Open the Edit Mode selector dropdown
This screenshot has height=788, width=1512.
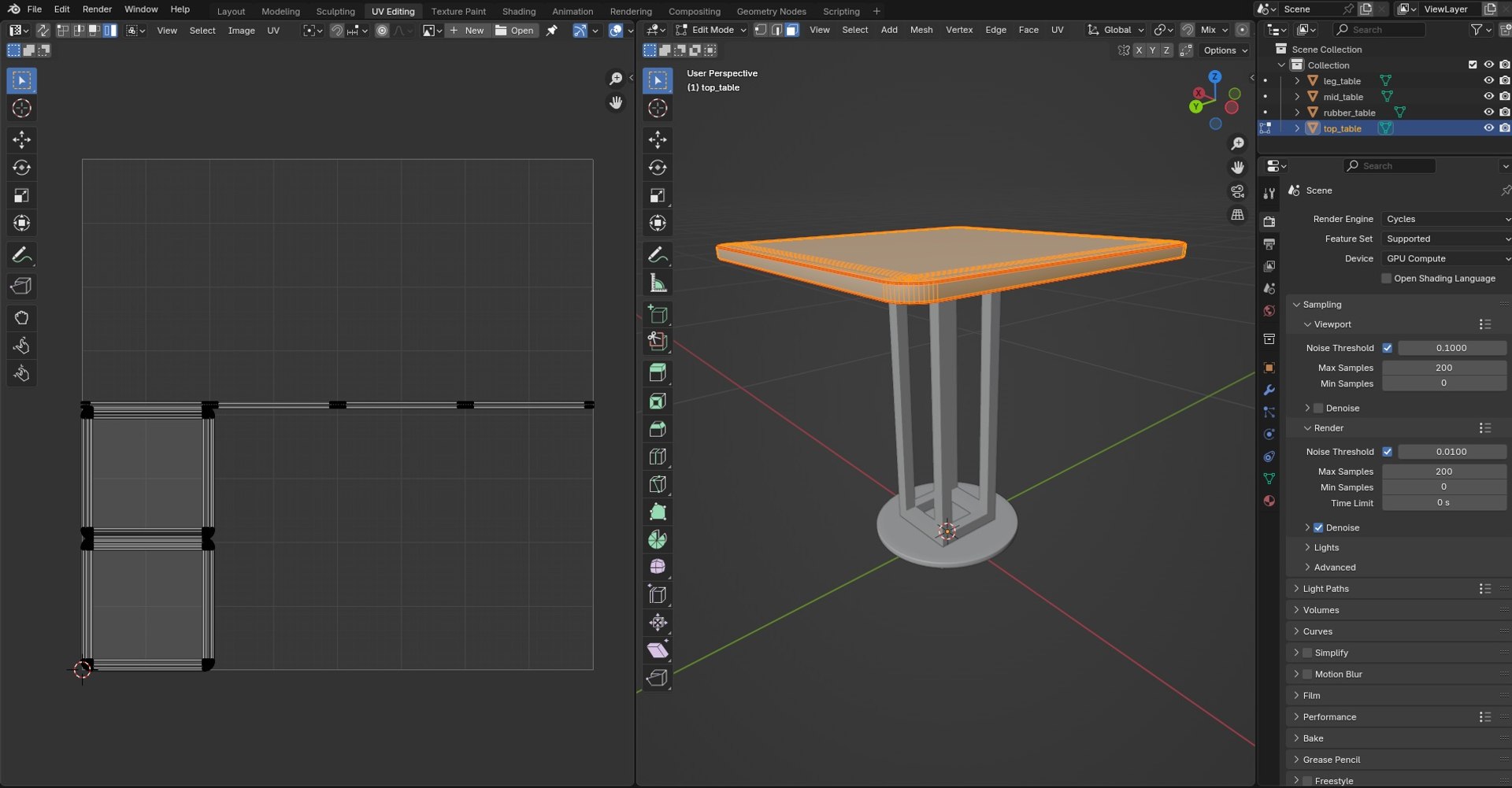[x=710, y=30]
